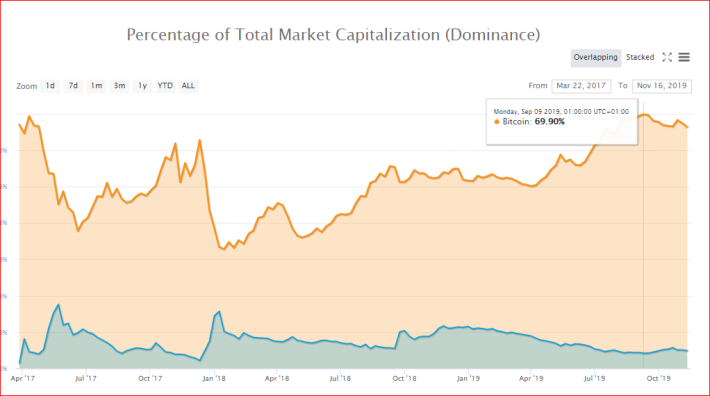The height and width of the screenshot is (396, 710).
Task: Switch to Stacked view mode
Action: [640, 57]
